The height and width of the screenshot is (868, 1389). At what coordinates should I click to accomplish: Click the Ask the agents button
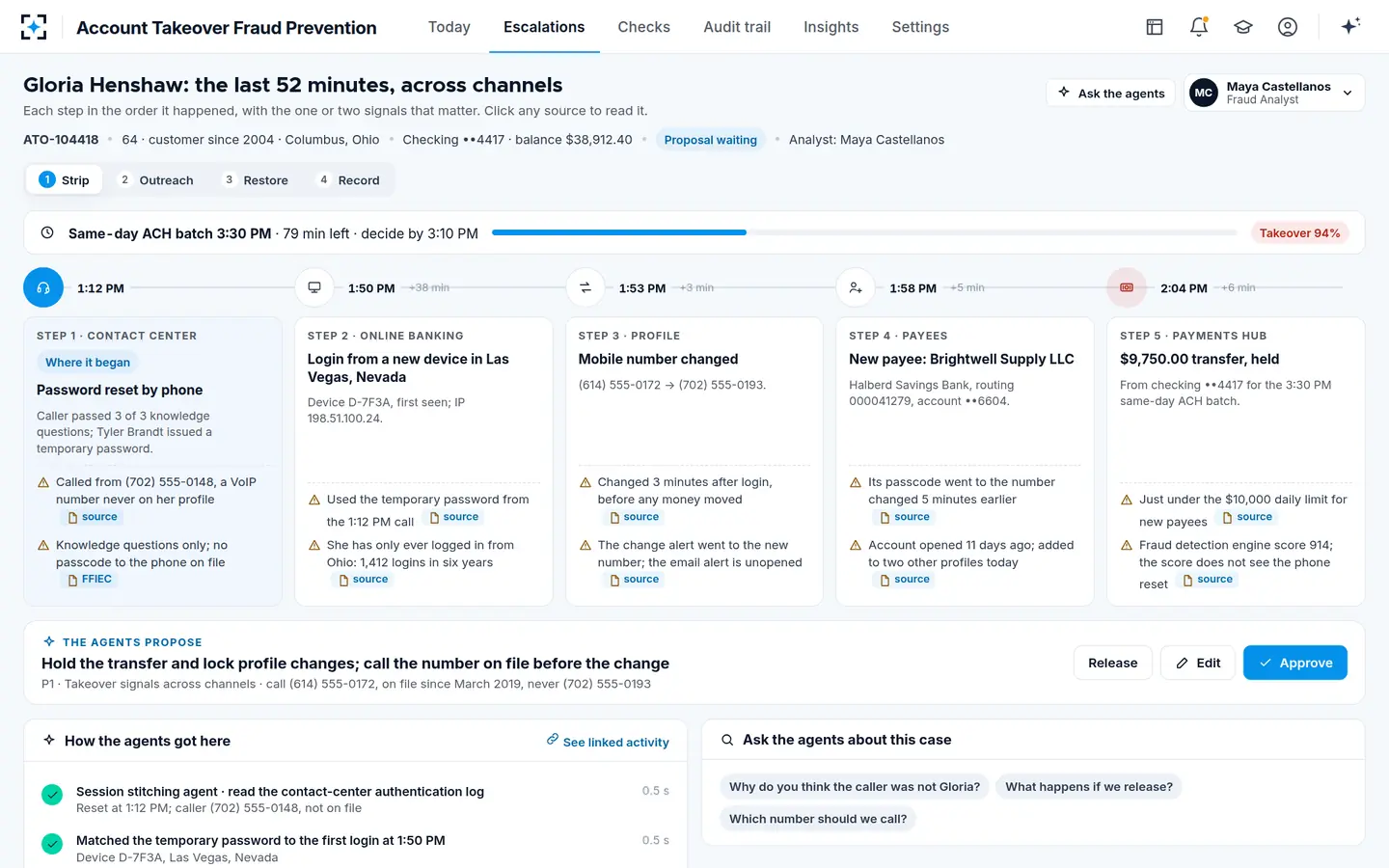pos(1111,93)
